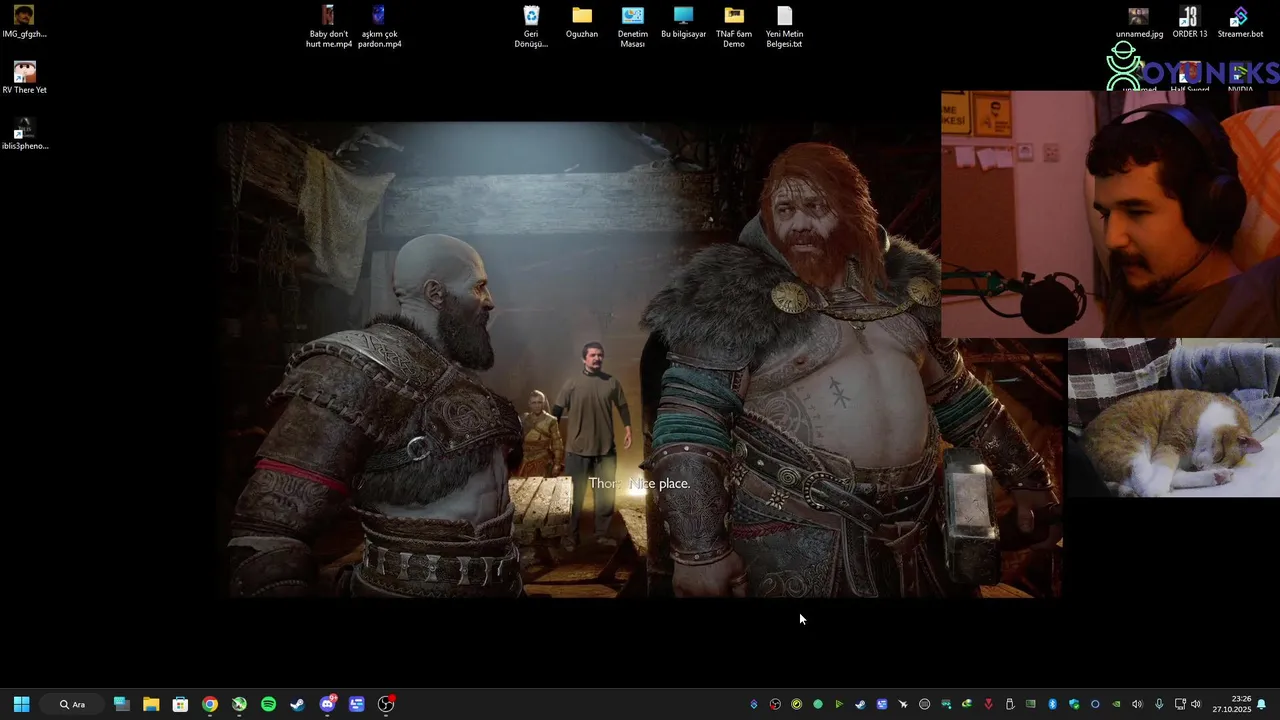
Task: Select the RV There Yet desktop shortcut
Action: [x=24, y=78]
